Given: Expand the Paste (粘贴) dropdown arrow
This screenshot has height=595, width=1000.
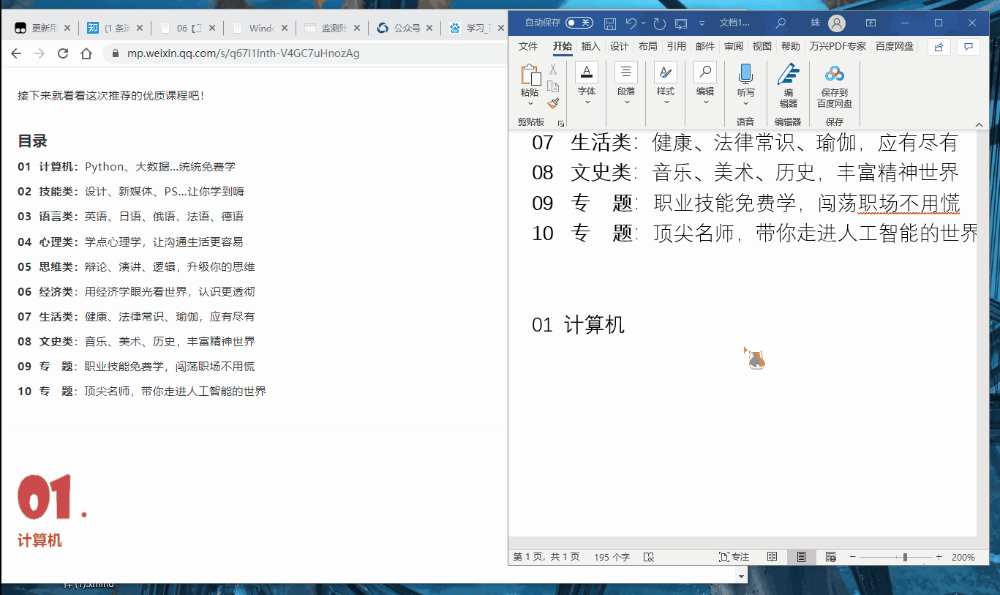Looking at the screenshot, I should [x=530, y=105].
